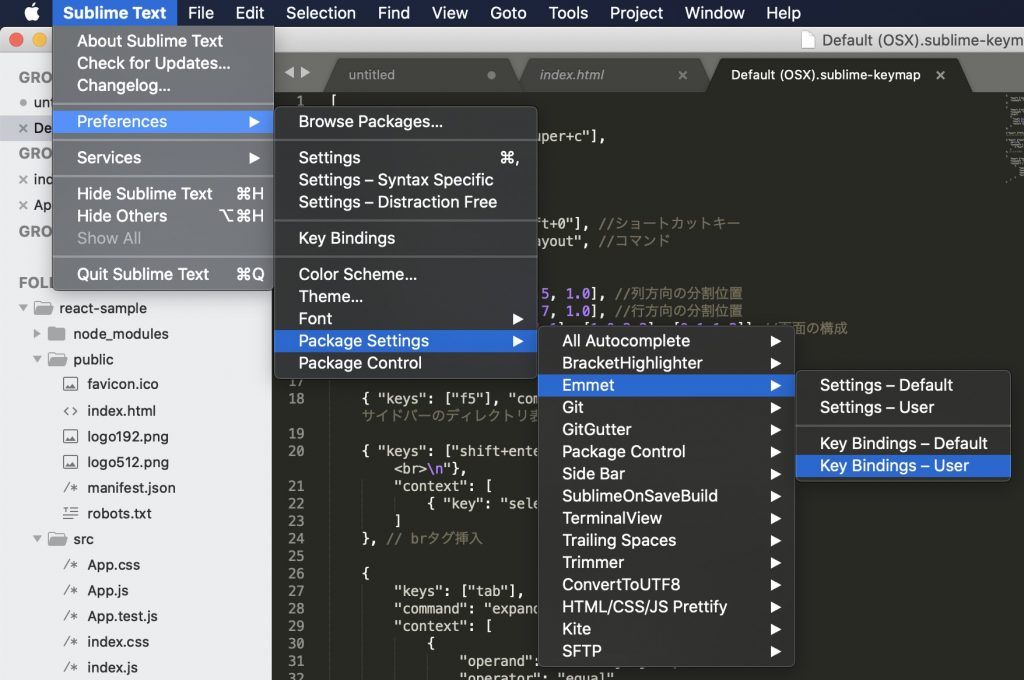Choose Changelog menu item

pyautogui.click(x=163, y=86)
